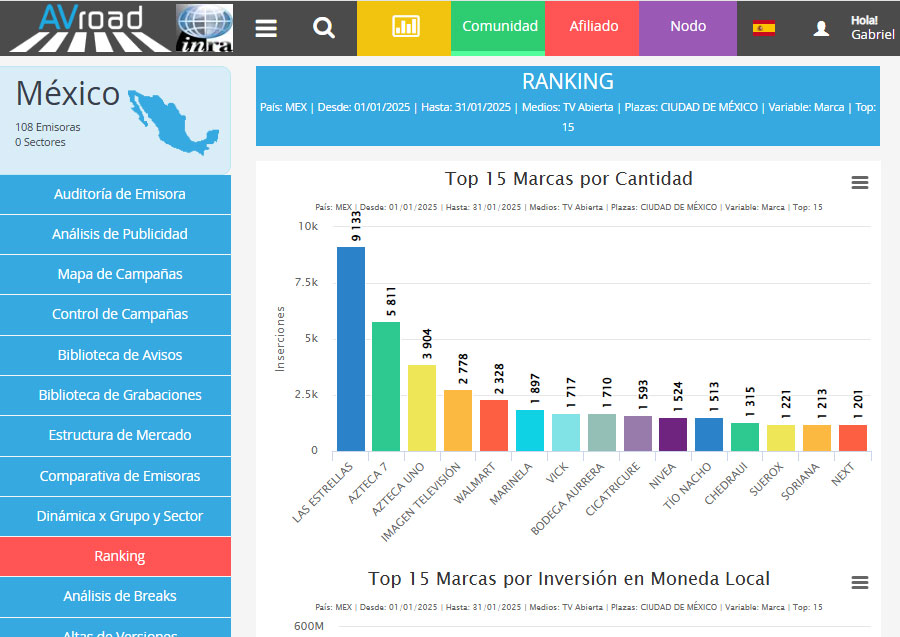Click the VICK light blue bar

click(566, 432)
